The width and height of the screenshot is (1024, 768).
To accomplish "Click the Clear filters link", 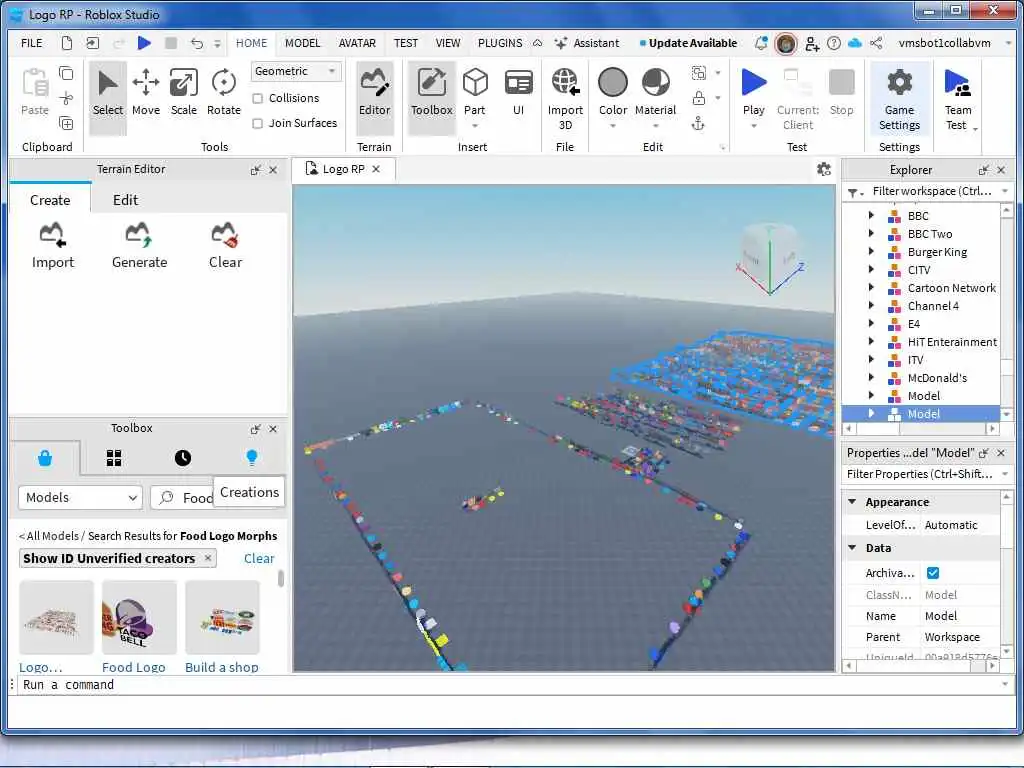I will [x=259, y=558].
